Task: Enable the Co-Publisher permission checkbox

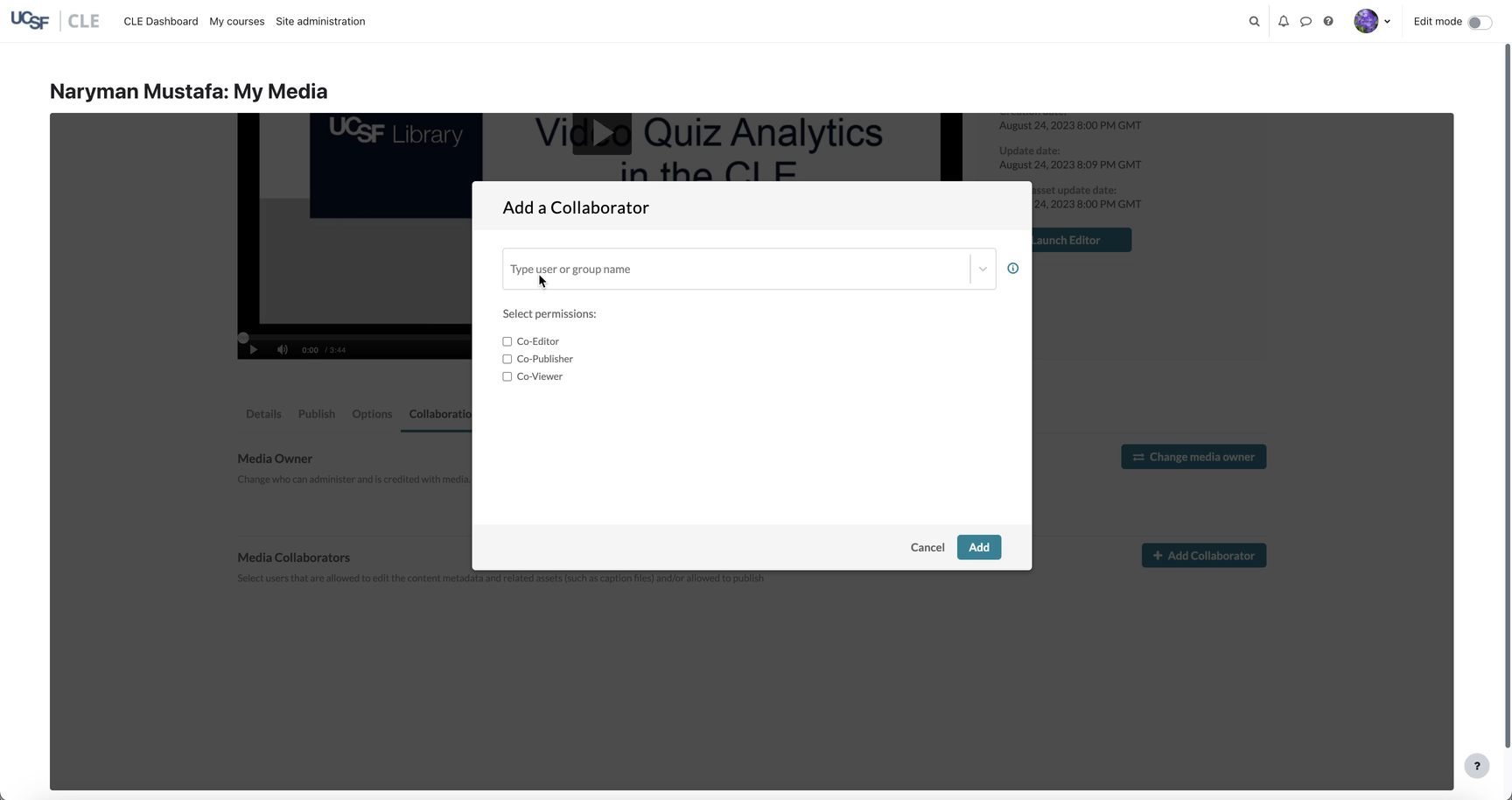Action: click(x=507, y=359)
